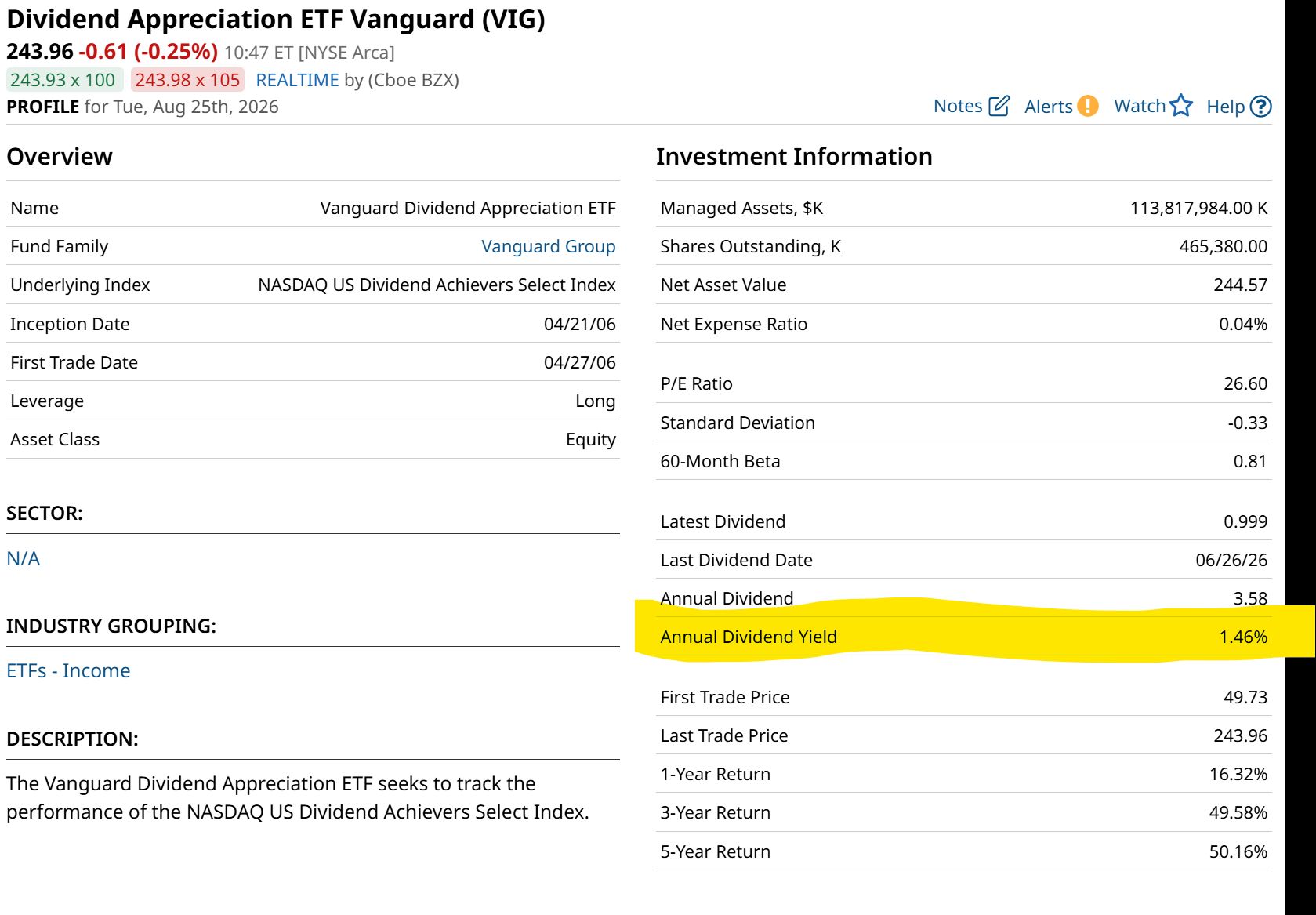Select Shares Outstanding value 465,380.00
Viewport: 1316px width, 915px height.
[1224, 246]
